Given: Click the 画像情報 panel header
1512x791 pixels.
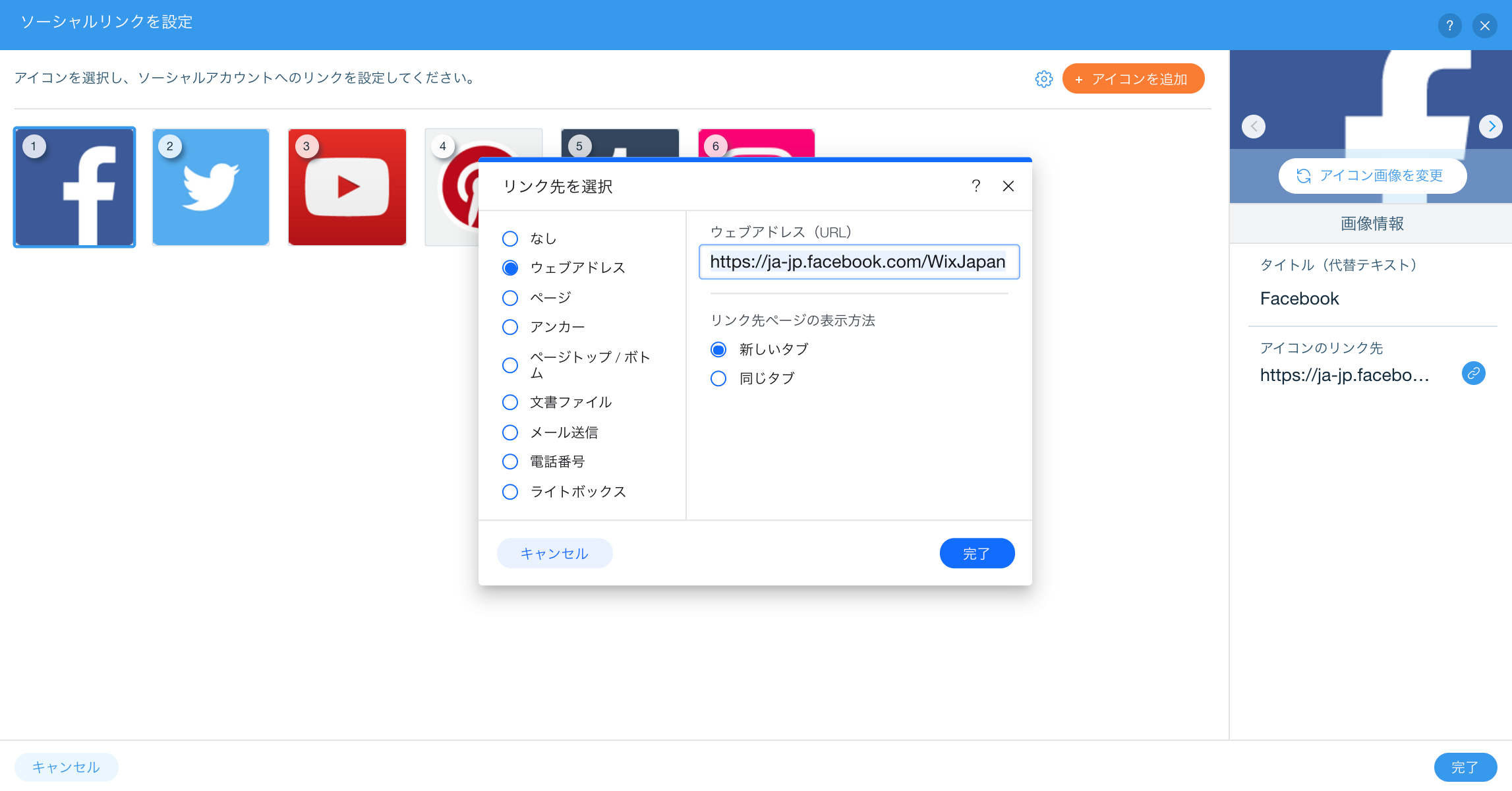Looking at the screenshot, I should click(x=1372, y=224).
